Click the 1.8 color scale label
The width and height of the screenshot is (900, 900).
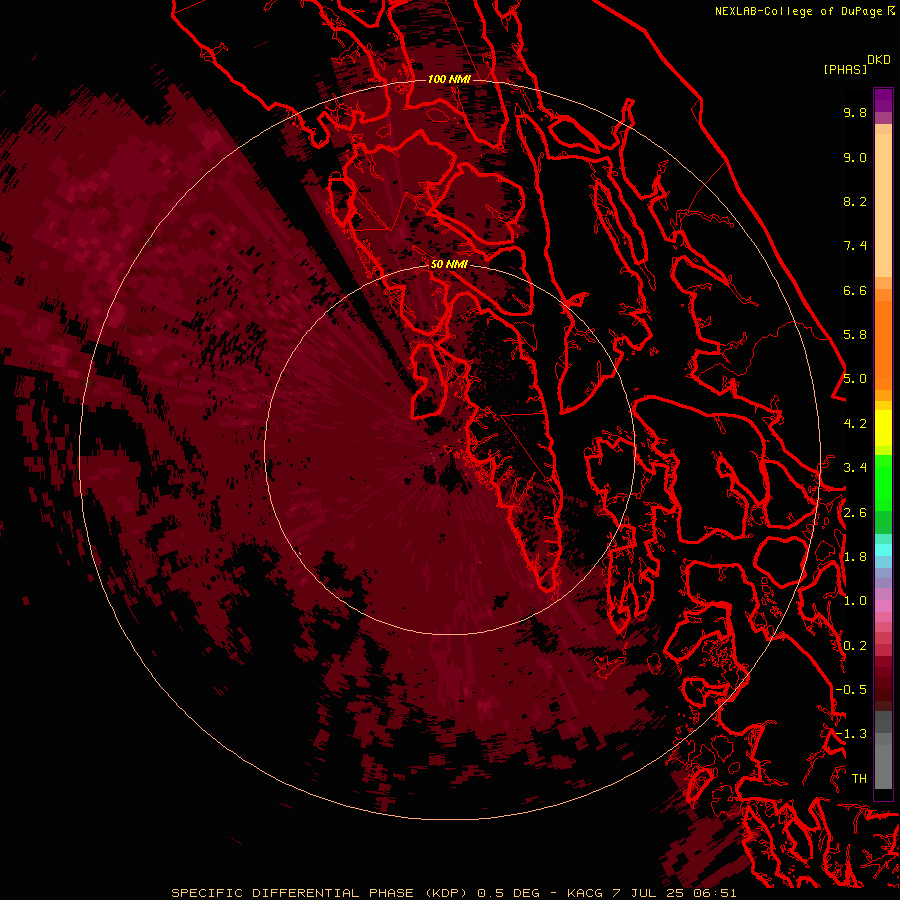855,557
